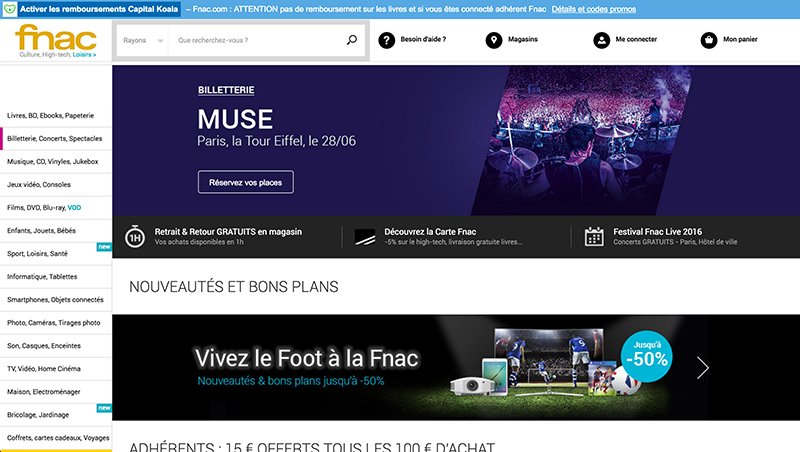Click the Vivez le Foot à la Fnac headline
Viewport: 800px width, 452px height.
[307, 358]
